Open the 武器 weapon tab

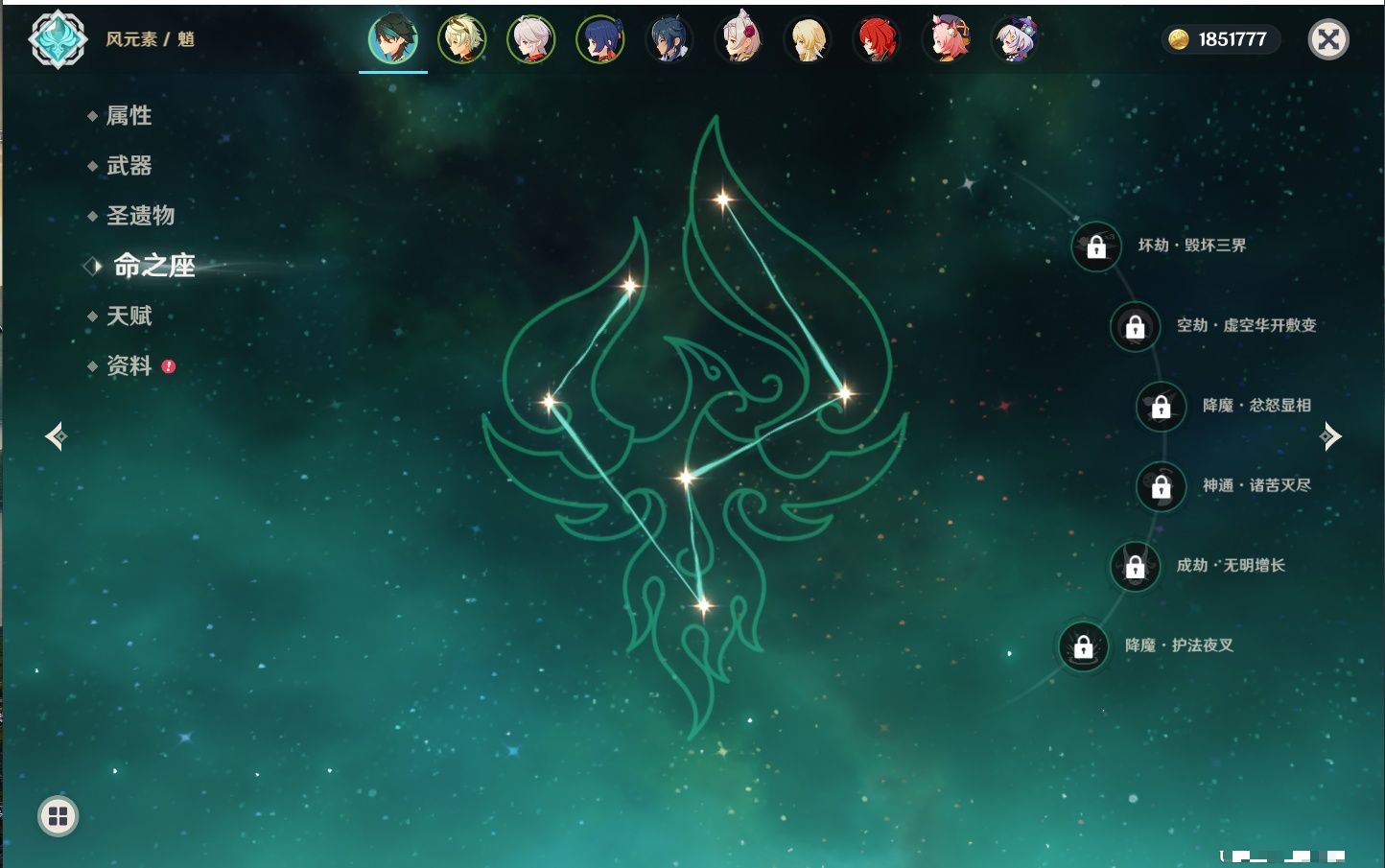(129, 166)
